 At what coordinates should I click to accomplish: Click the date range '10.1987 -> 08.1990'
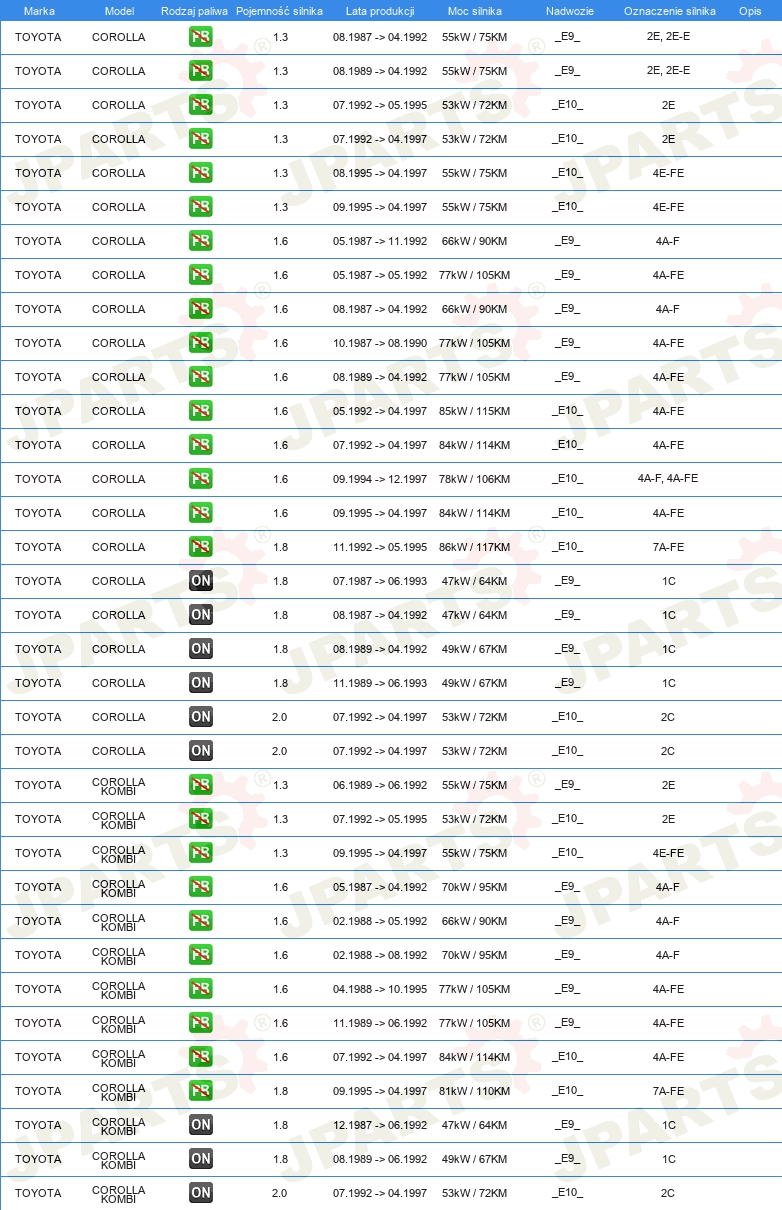coord(380,343)
